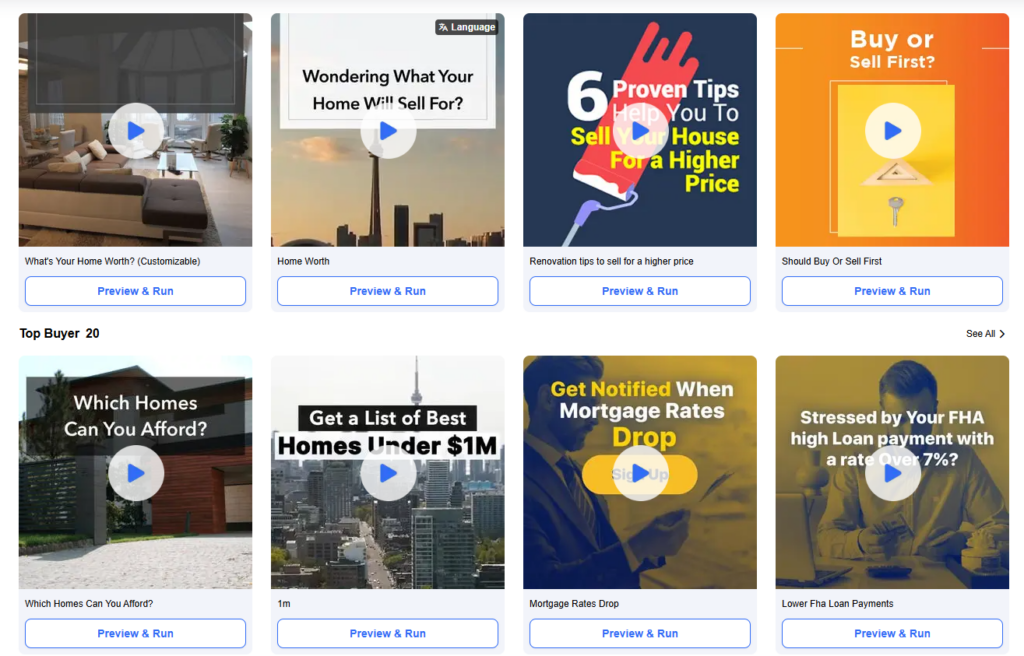This screenshot has width=1024, height=656.
Task: Play the Buy or Sell First video
Action: click(893, 131)
